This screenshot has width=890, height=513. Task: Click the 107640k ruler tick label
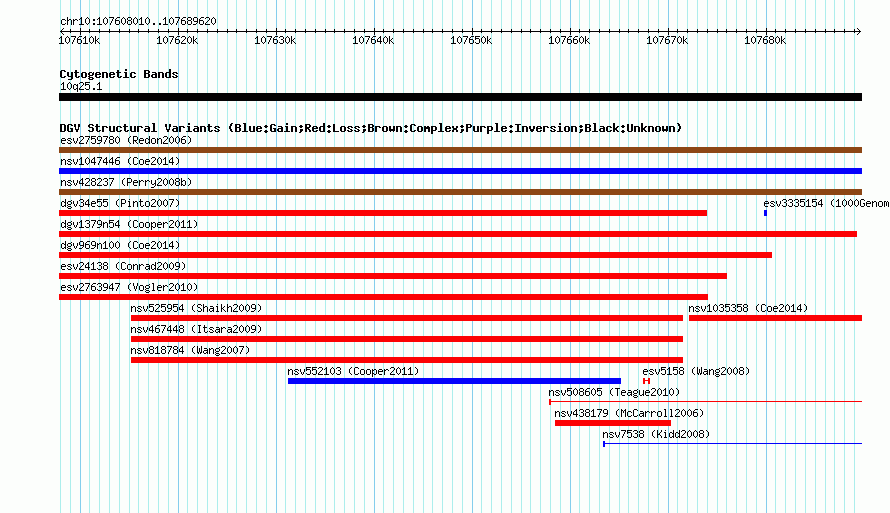click(x=373, y=40)
